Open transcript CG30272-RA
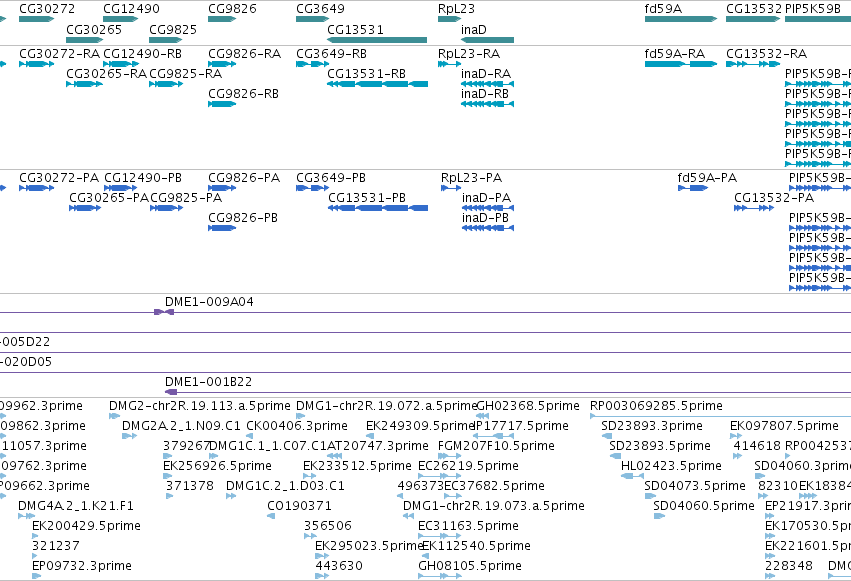851x581 pixels. 36,64
